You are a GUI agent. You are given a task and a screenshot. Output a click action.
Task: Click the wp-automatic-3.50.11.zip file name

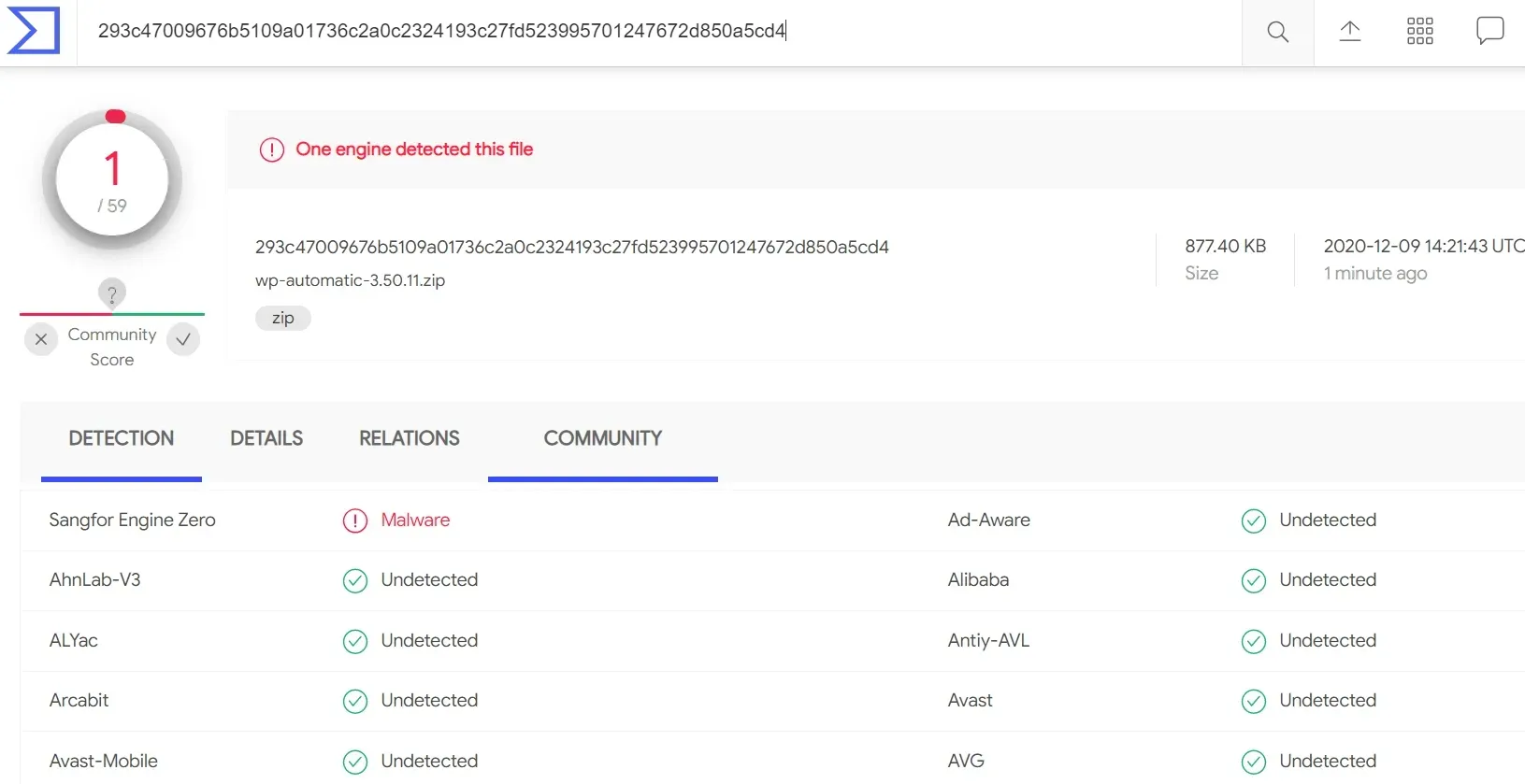pyautogui.click(x=350, y=280)
